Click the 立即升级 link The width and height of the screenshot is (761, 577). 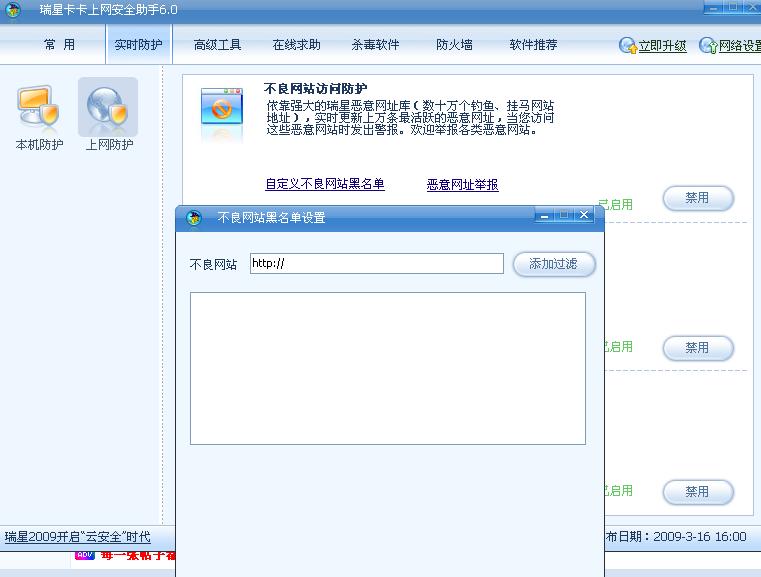pyautogui.click(x=662, y=46)
